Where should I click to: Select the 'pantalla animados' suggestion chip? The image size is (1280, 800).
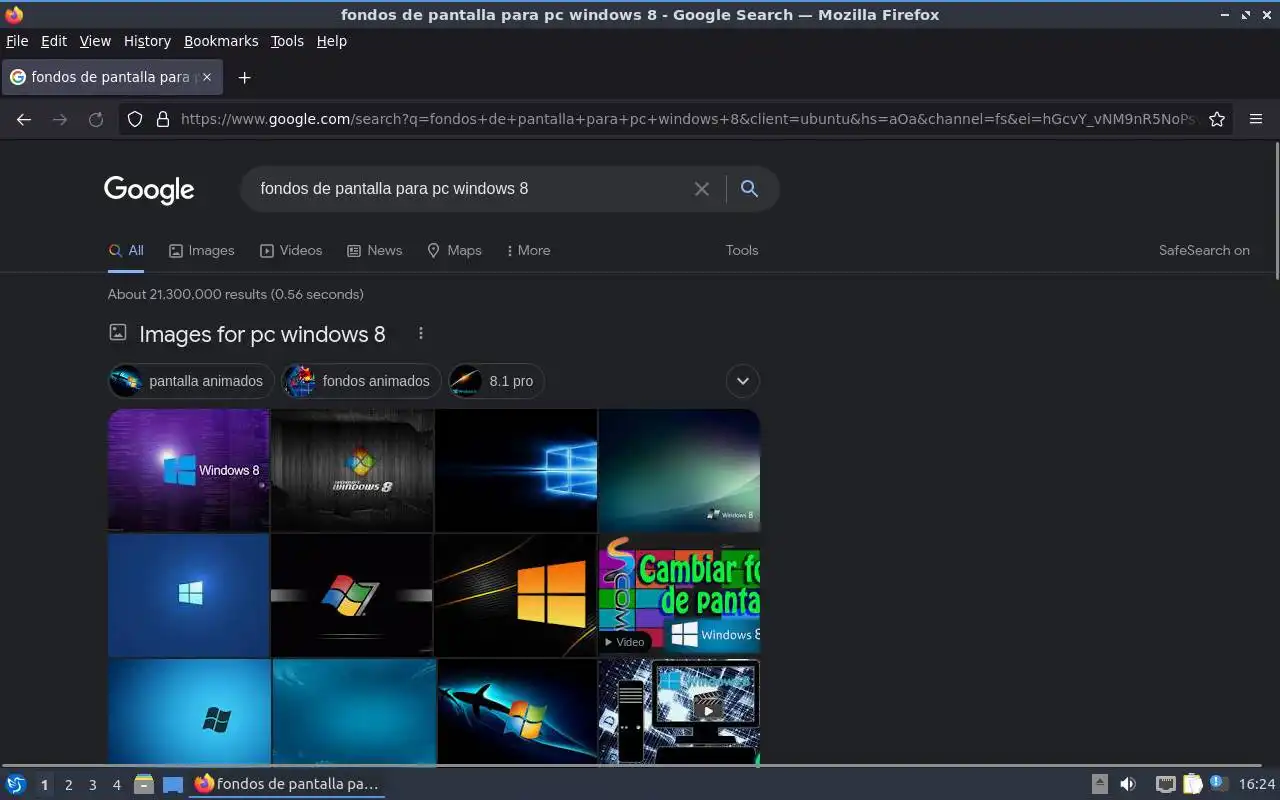(x=191, y=381)
